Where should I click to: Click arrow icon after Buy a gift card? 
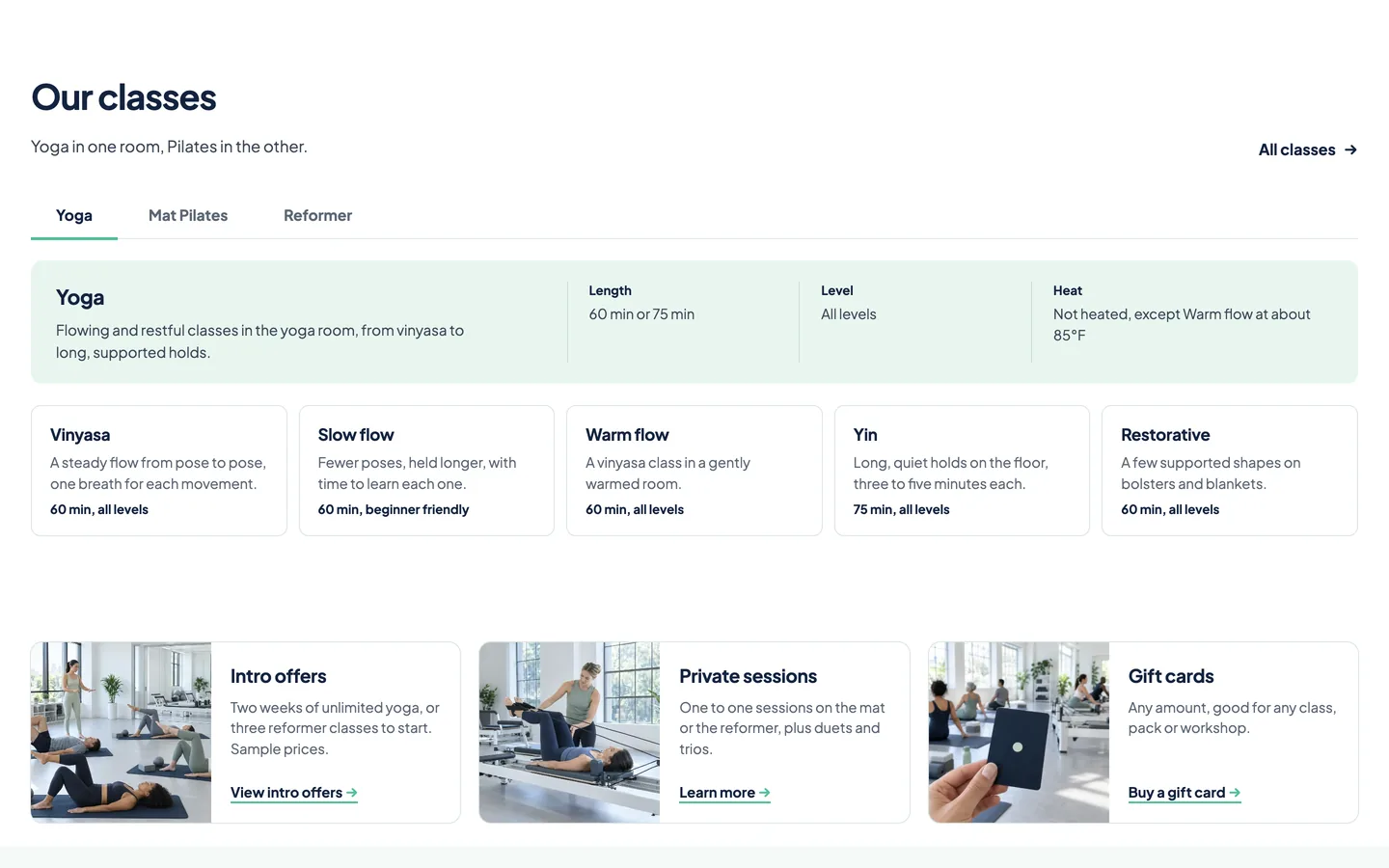tap(1235, 793)
